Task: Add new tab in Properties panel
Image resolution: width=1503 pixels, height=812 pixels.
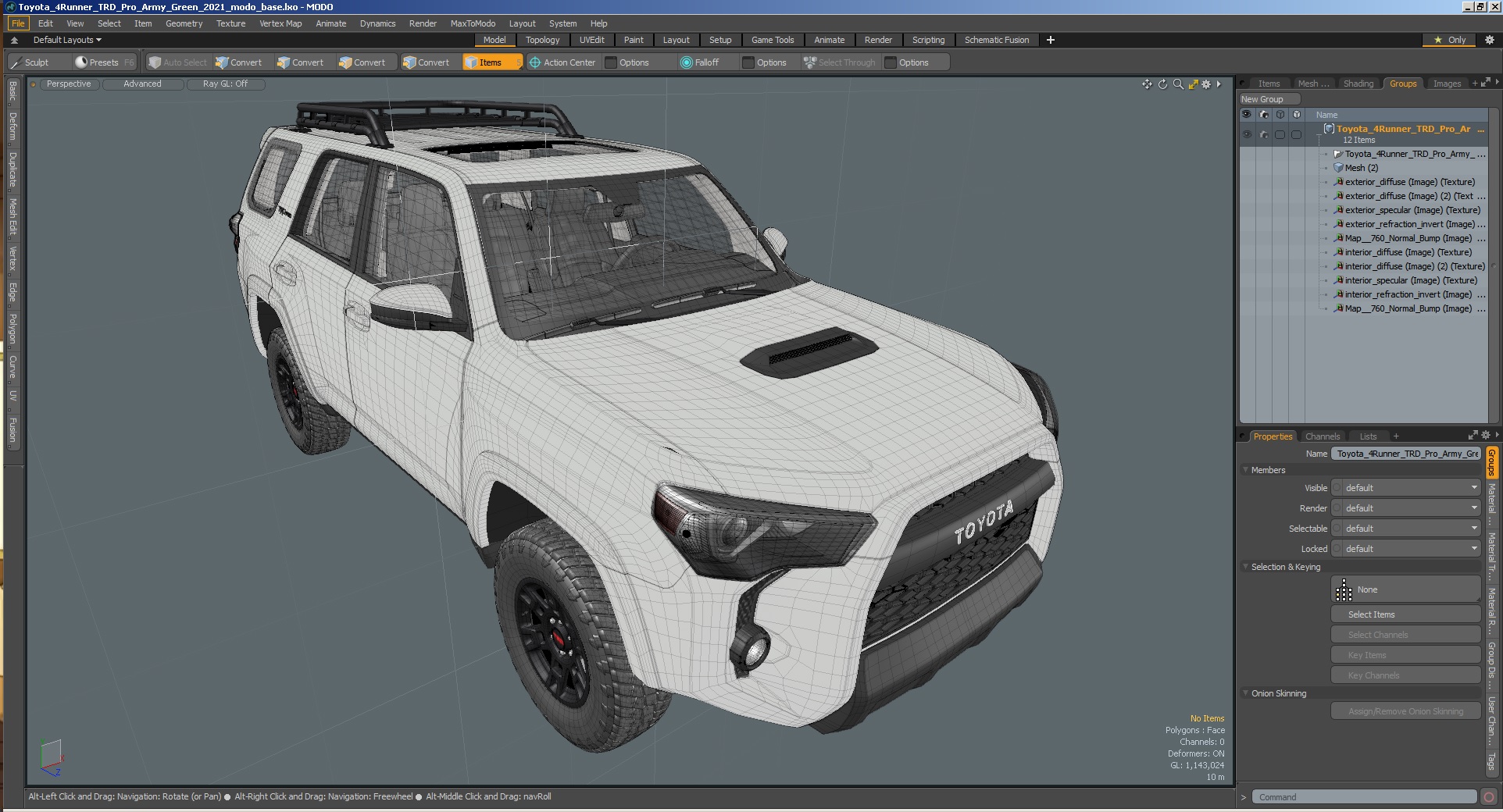Action: pyautogui.click(x=1396, y=436)
